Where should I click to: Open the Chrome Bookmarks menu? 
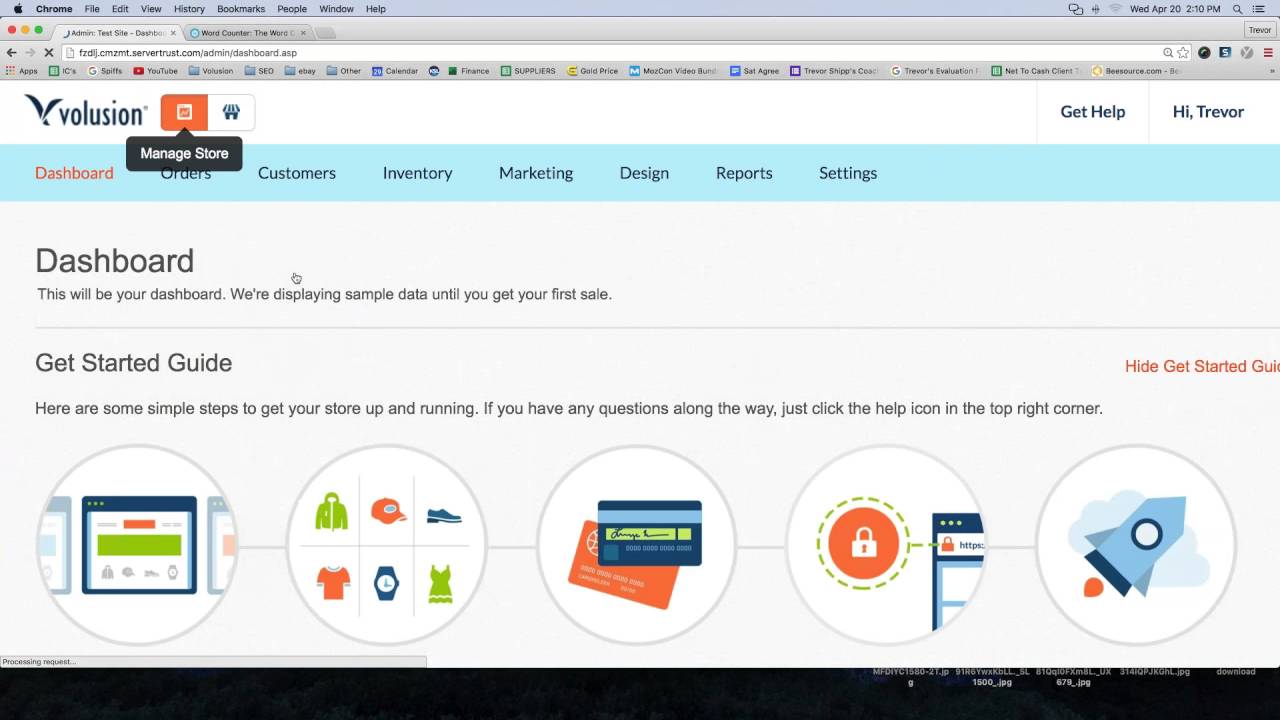pos(241,9)
